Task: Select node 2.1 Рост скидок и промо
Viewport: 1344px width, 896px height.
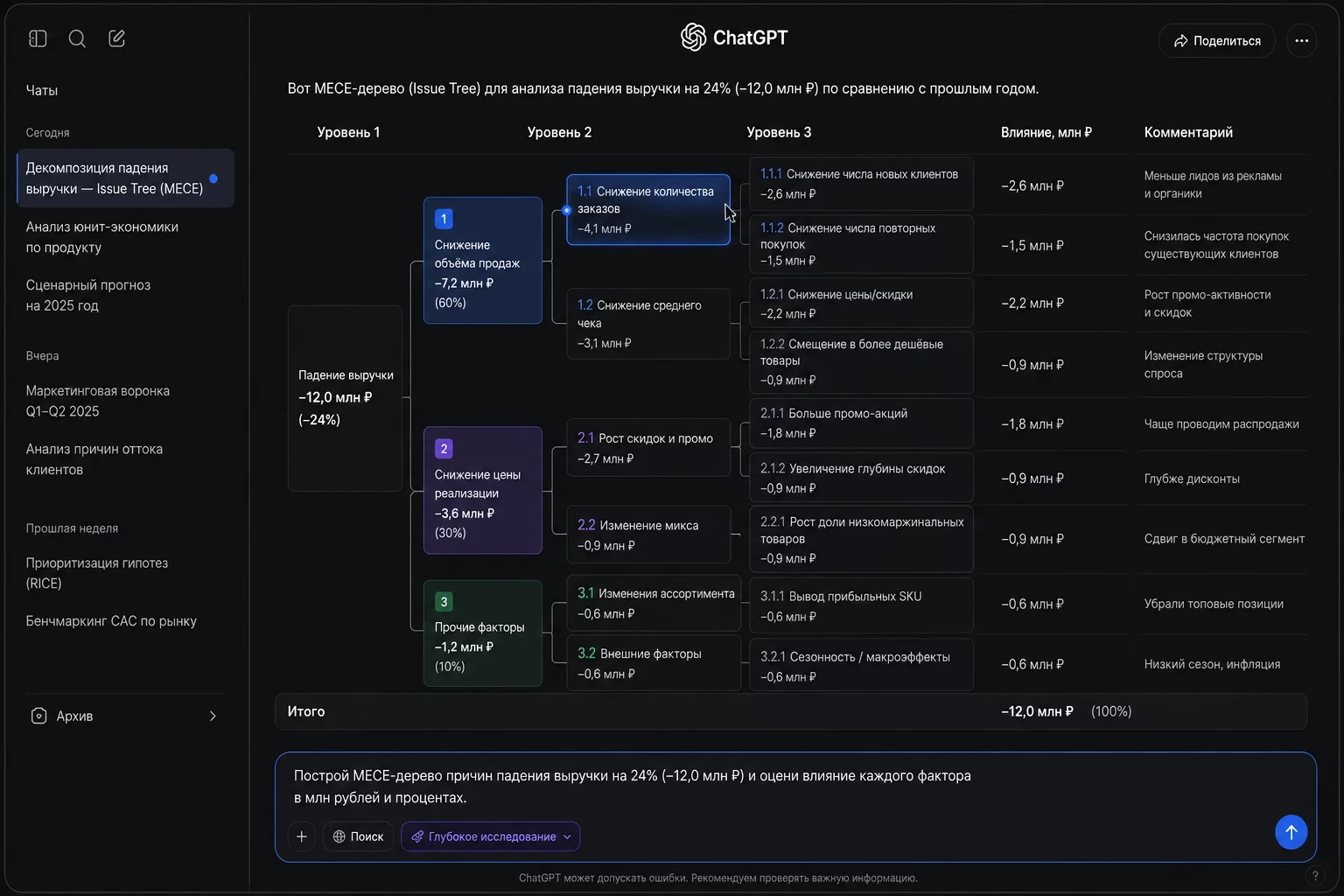Action: (648, 448)
